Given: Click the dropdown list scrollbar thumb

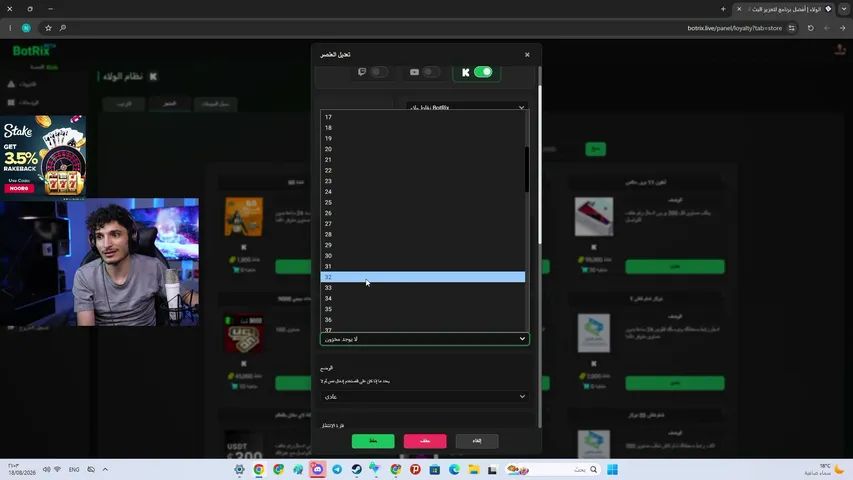Looking at the screenshot, I should pos(527,169).
